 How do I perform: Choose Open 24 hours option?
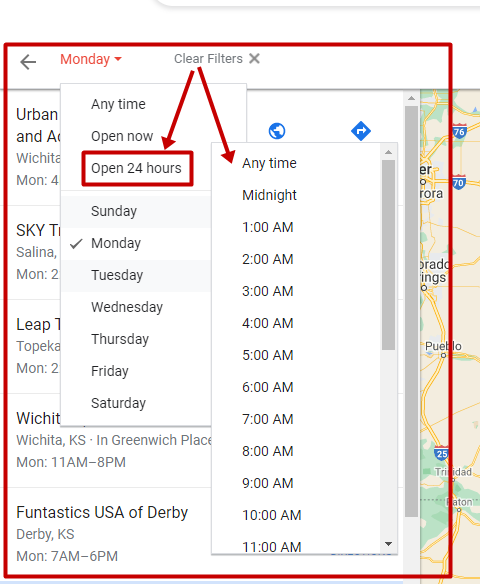tap(136, 168)
